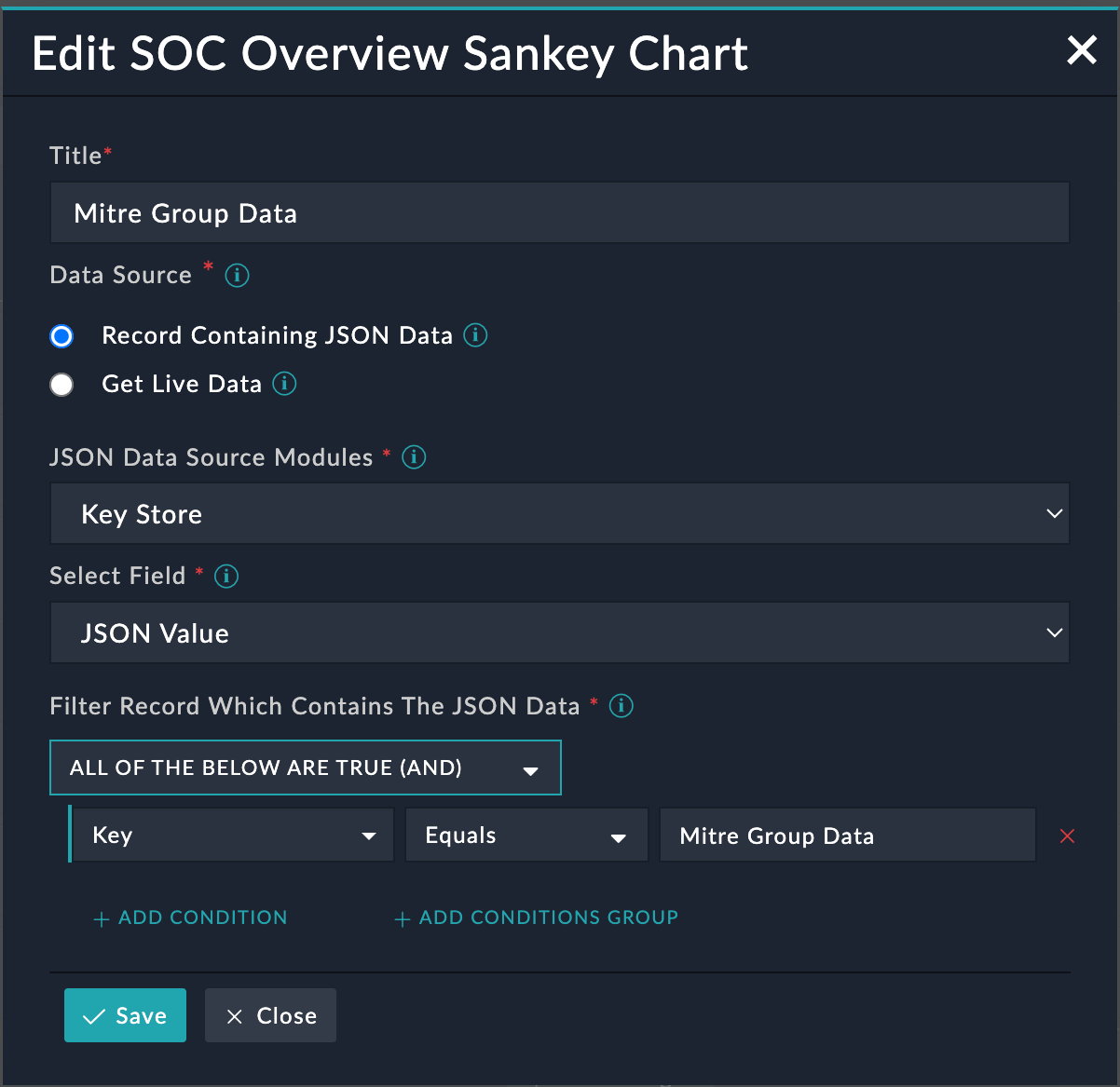The width and height of the screenshot is (1120, 1087).
Task: Open the ALL OF THE BELOW ARE TRUE dropdown
Action: point(305,768)
